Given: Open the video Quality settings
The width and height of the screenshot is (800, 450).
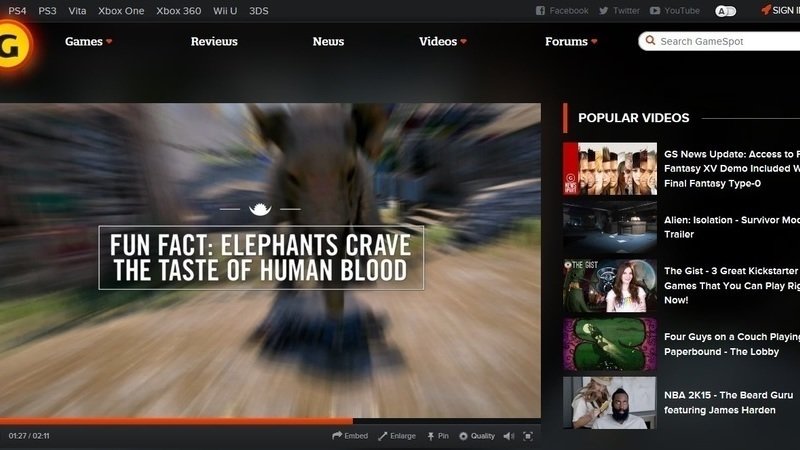Looking at the screenshot, I should pos(477,436).
